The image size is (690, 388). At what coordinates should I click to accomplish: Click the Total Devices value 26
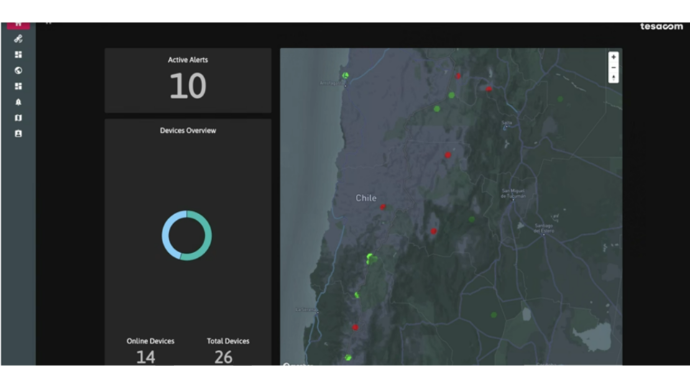coord(224,357)
